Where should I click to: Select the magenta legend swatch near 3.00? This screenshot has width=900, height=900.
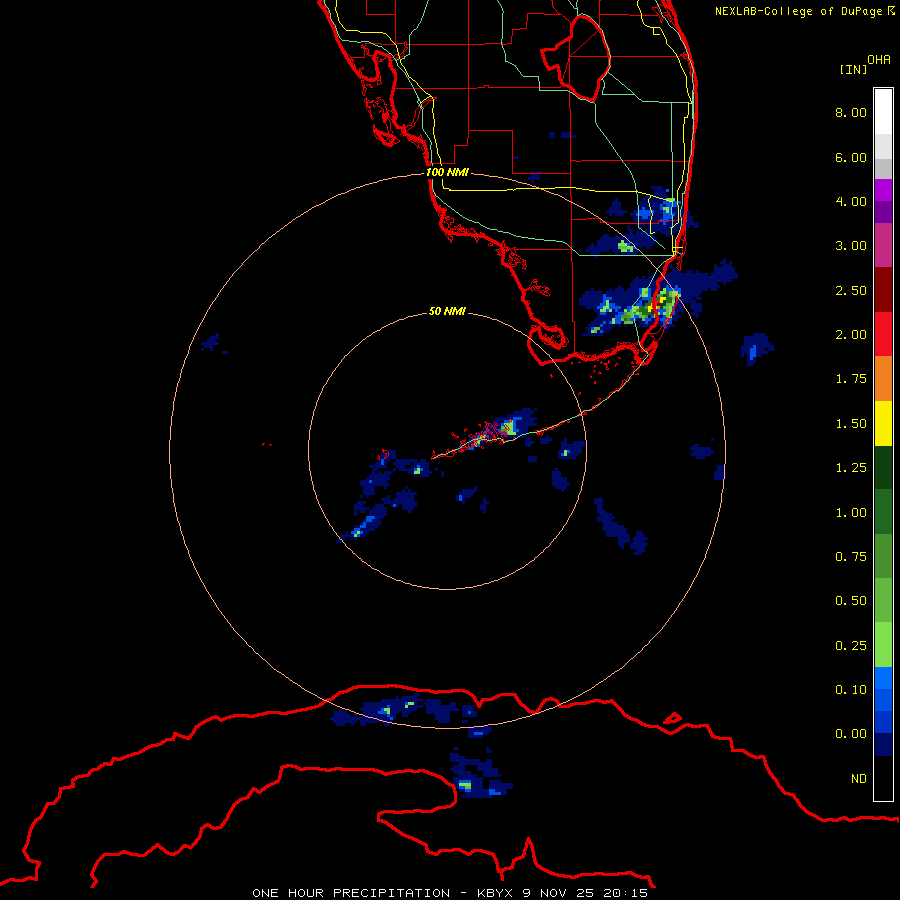tap(883, 245)
